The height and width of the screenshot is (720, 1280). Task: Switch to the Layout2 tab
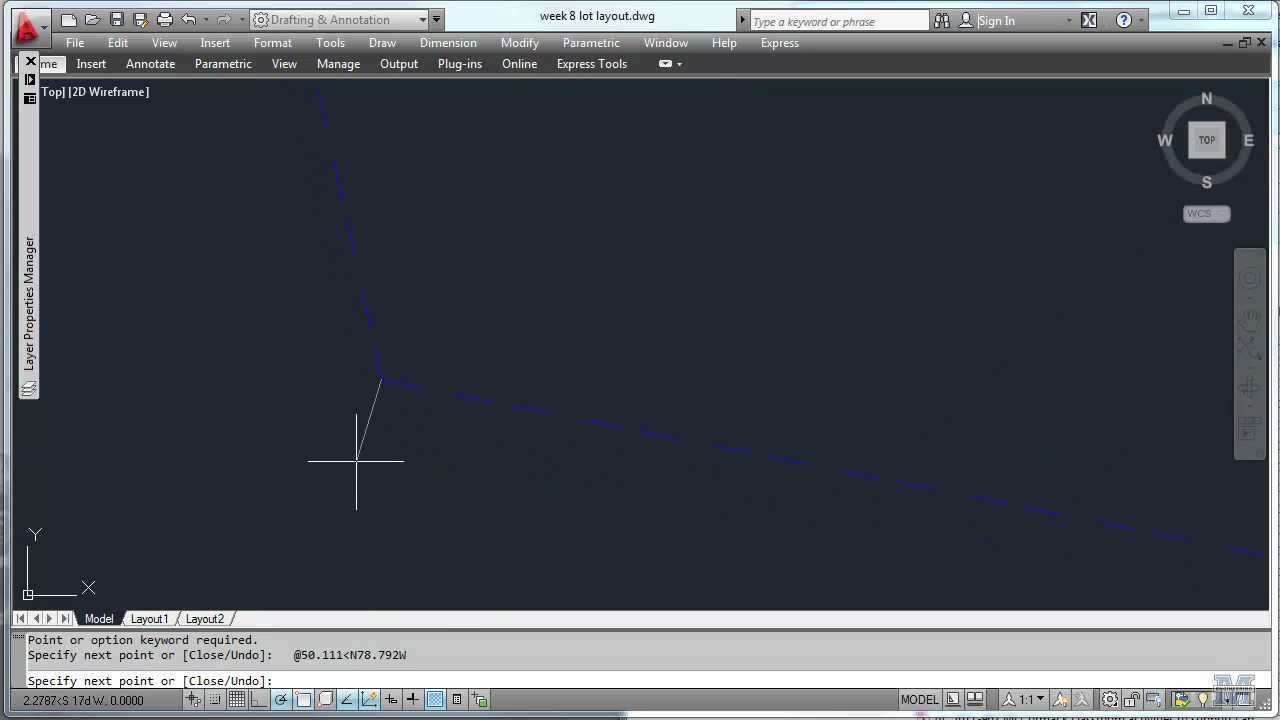pos(205,619)
